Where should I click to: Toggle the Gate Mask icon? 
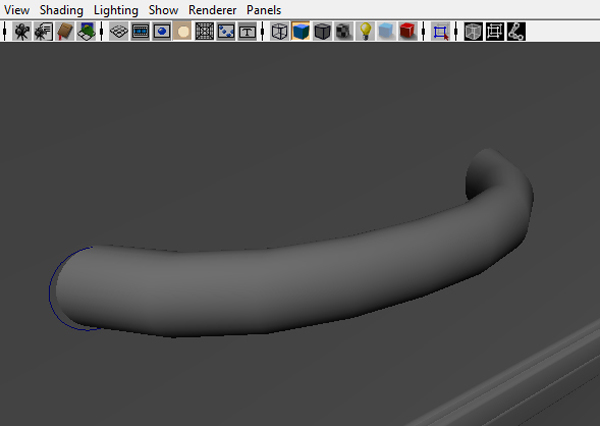tap(183, 31)
